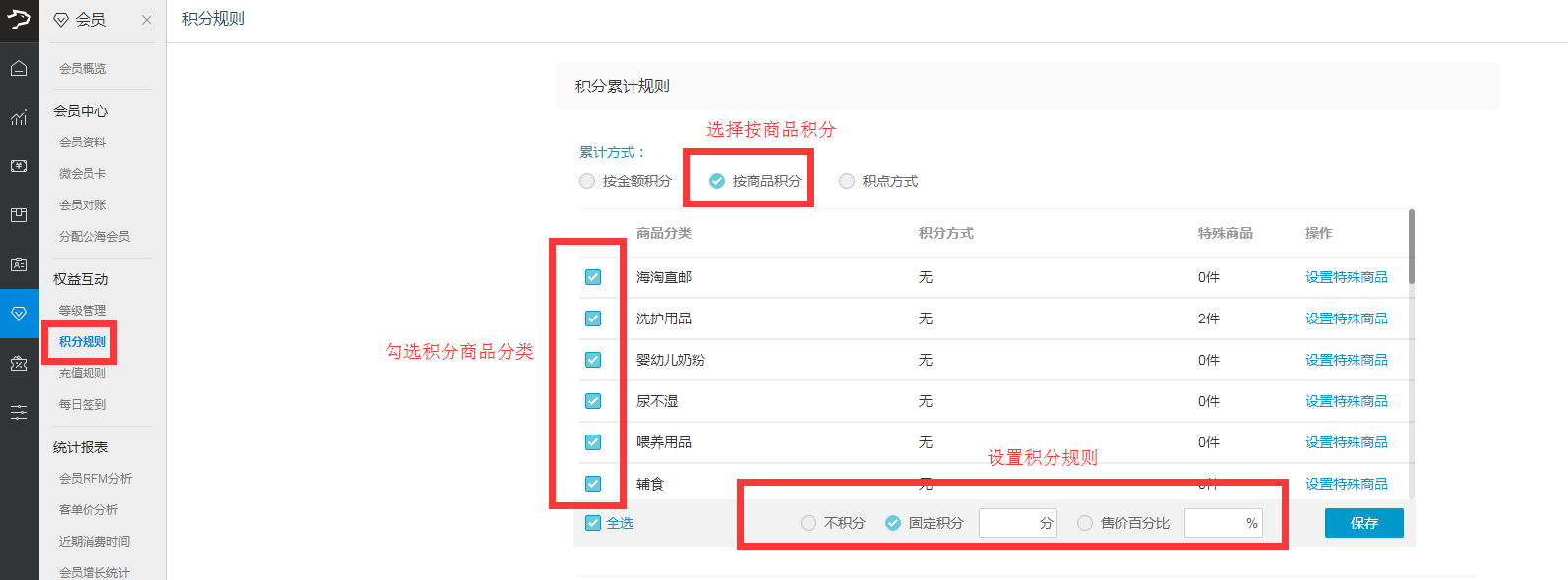Click the 统计报表 group heading
The image size is (1568, 580).
coord(81,447)
